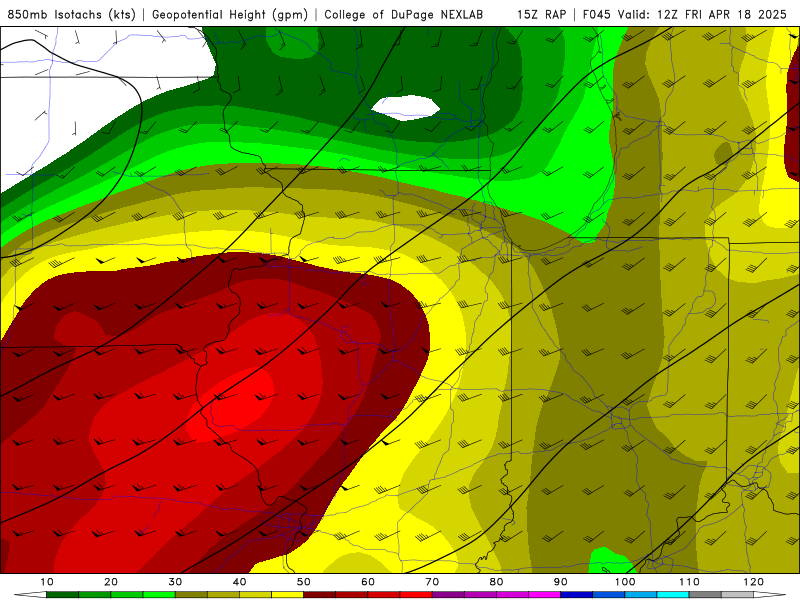
Task: Click the '850mb Isotachs (kts)' title text
Action: (x=72, y=15)
